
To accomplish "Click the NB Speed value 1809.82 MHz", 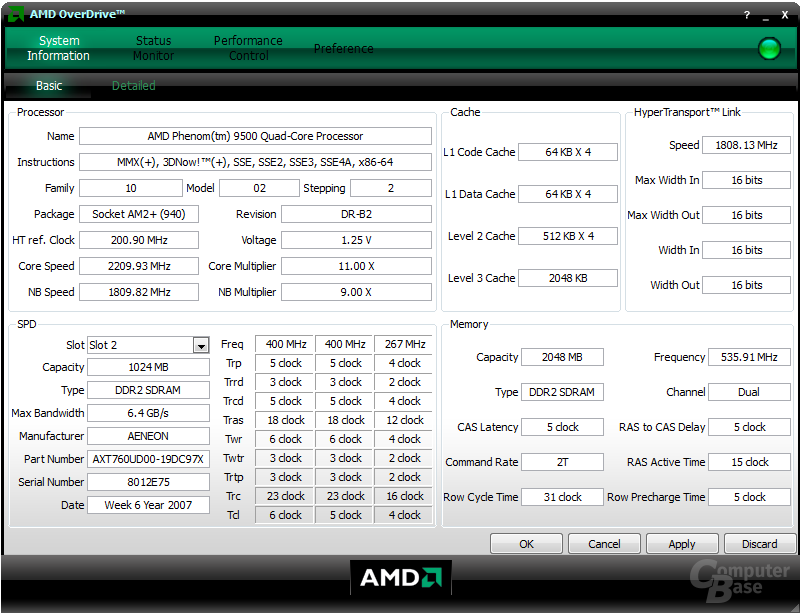I will coord(139,292).
